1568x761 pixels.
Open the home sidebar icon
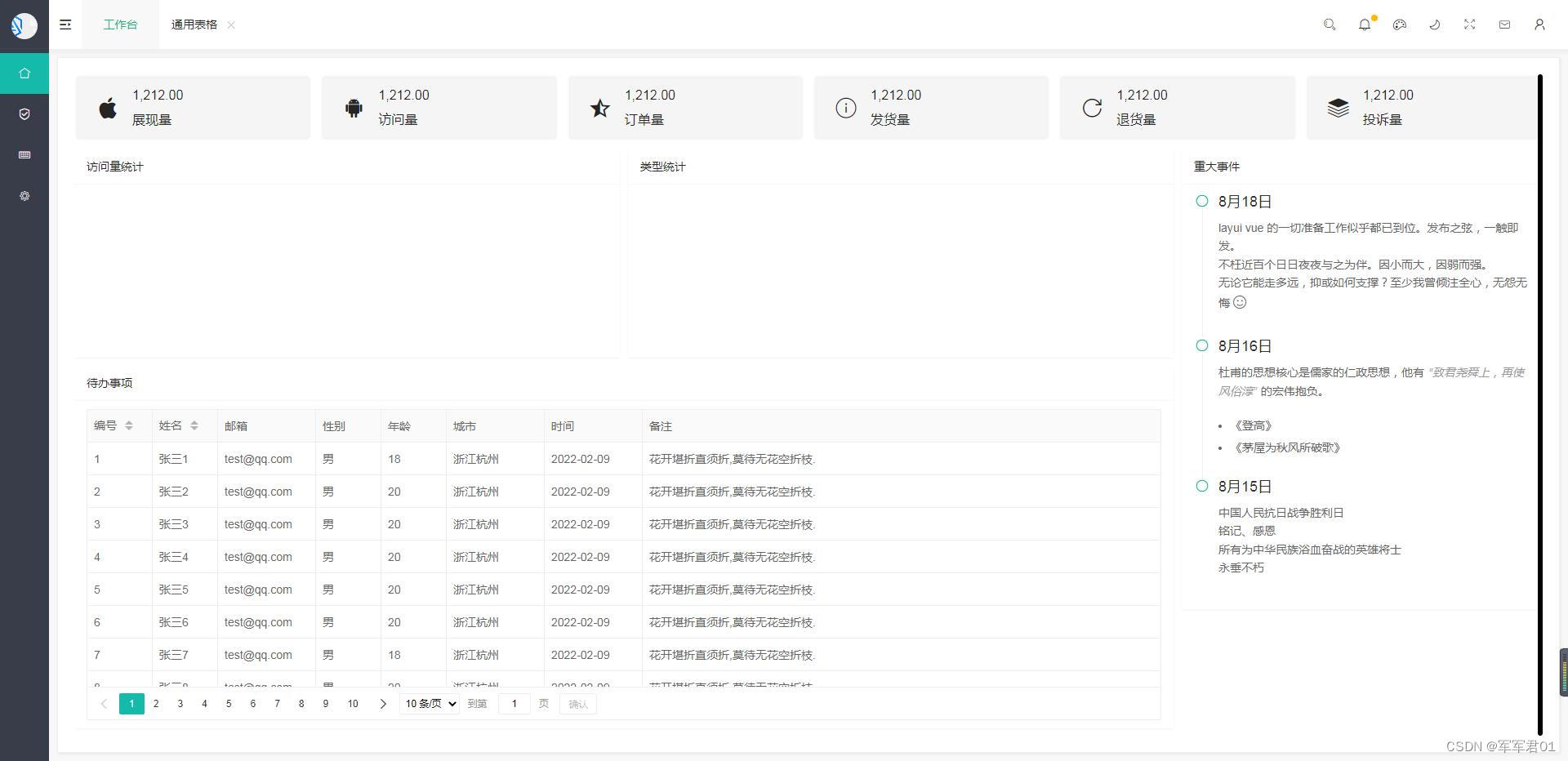click(x=24, y=73)
